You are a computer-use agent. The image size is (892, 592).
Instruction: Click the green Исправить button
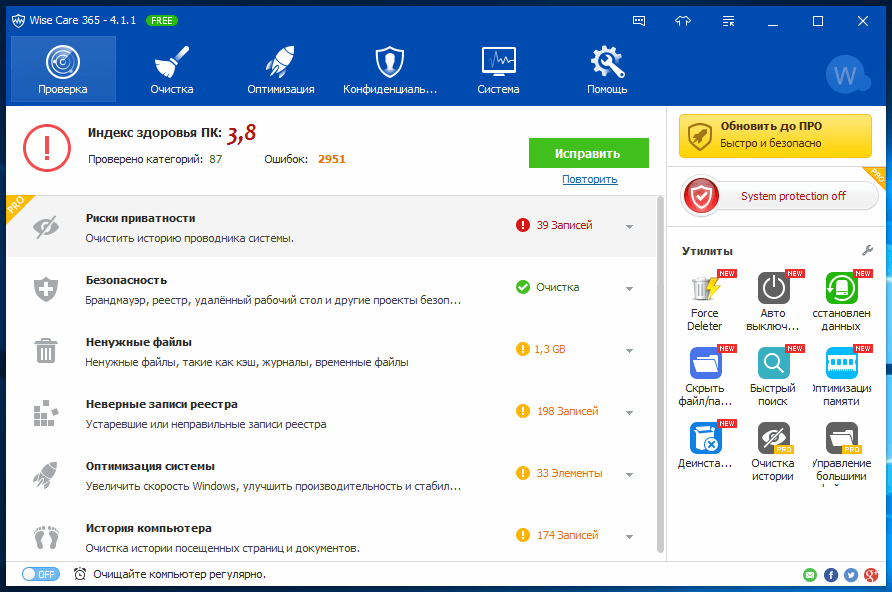tap(588, 153)
